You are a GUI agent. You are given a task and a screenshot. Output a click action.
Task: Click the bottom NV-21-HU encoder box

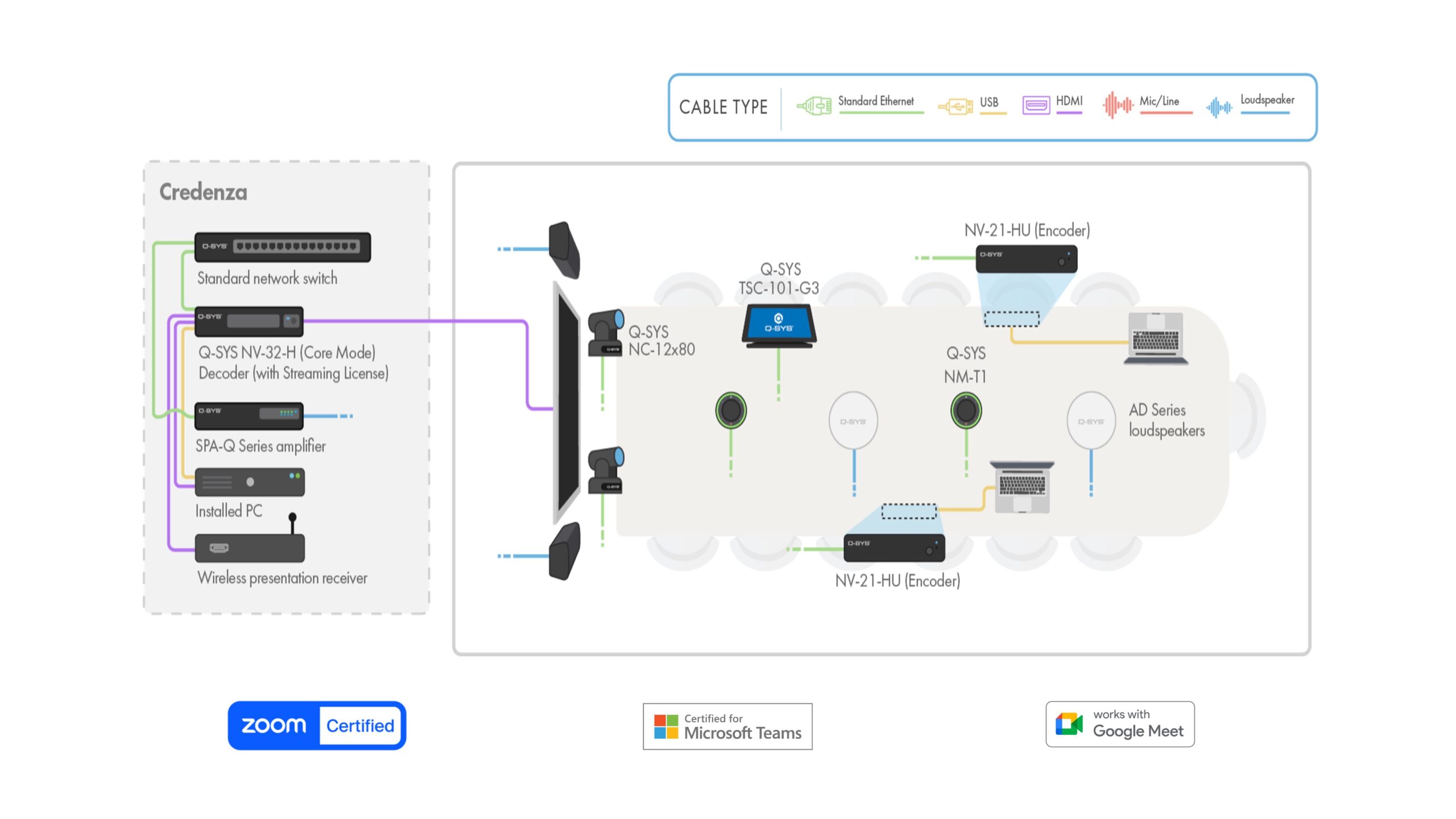[894, 548]
